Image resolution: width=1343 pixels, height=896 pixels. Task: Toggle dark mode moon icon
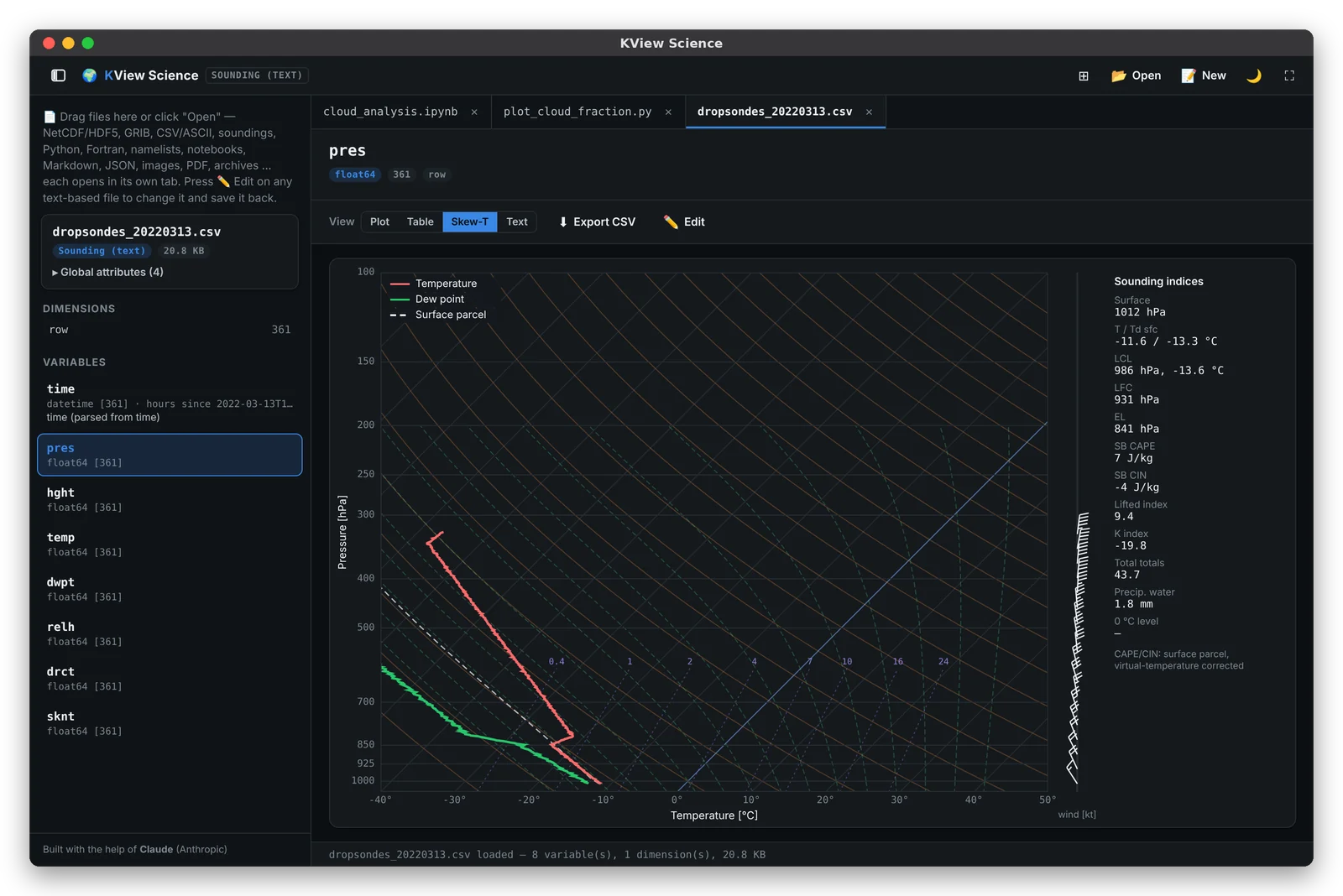1254,76
